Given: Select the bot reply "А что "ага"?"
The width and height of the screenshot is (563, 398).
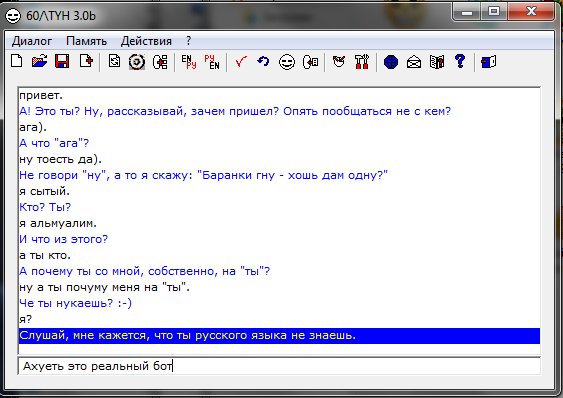Looking at the screenshot, I should 279,143.
